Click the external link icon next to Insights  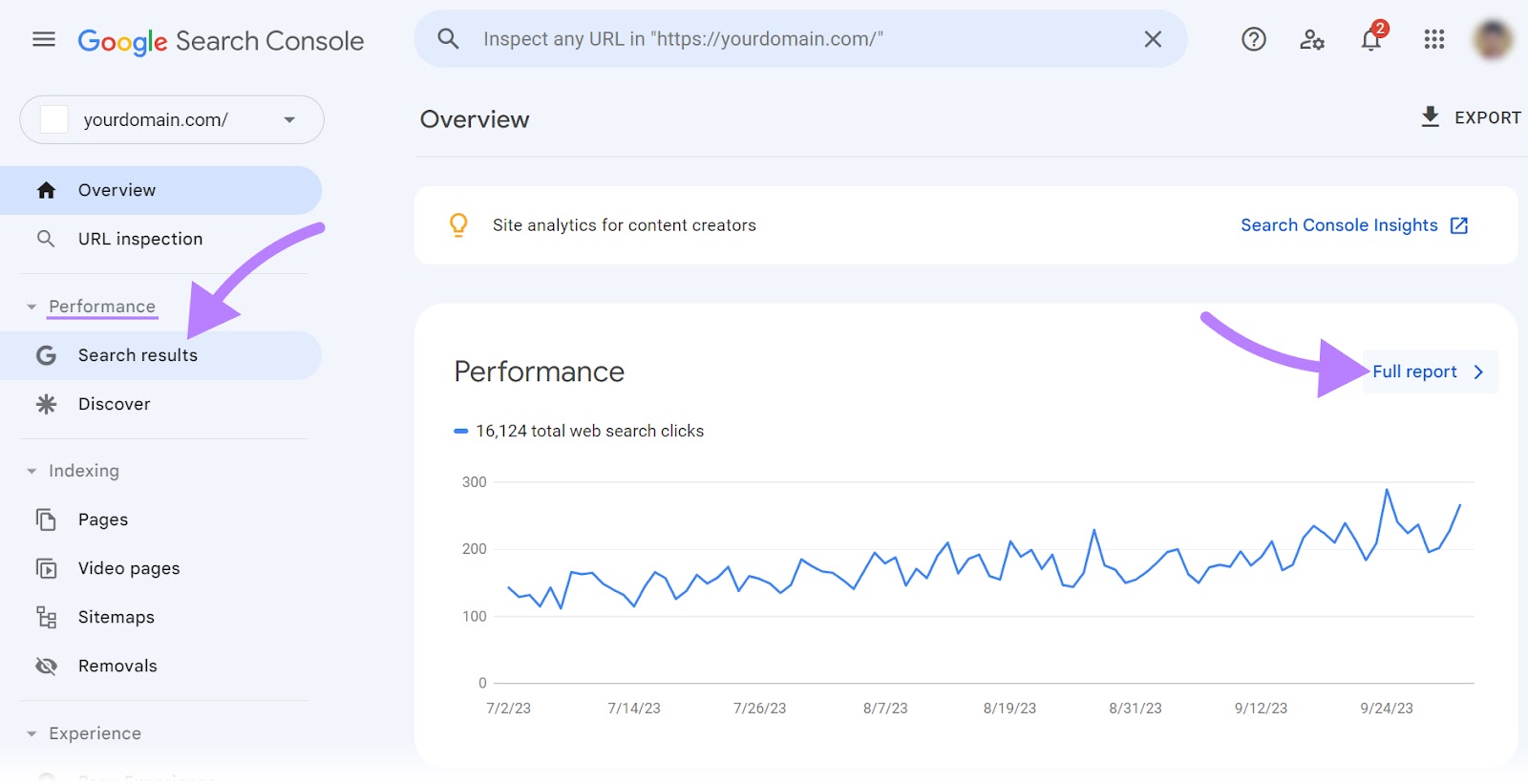point(1458,225)
